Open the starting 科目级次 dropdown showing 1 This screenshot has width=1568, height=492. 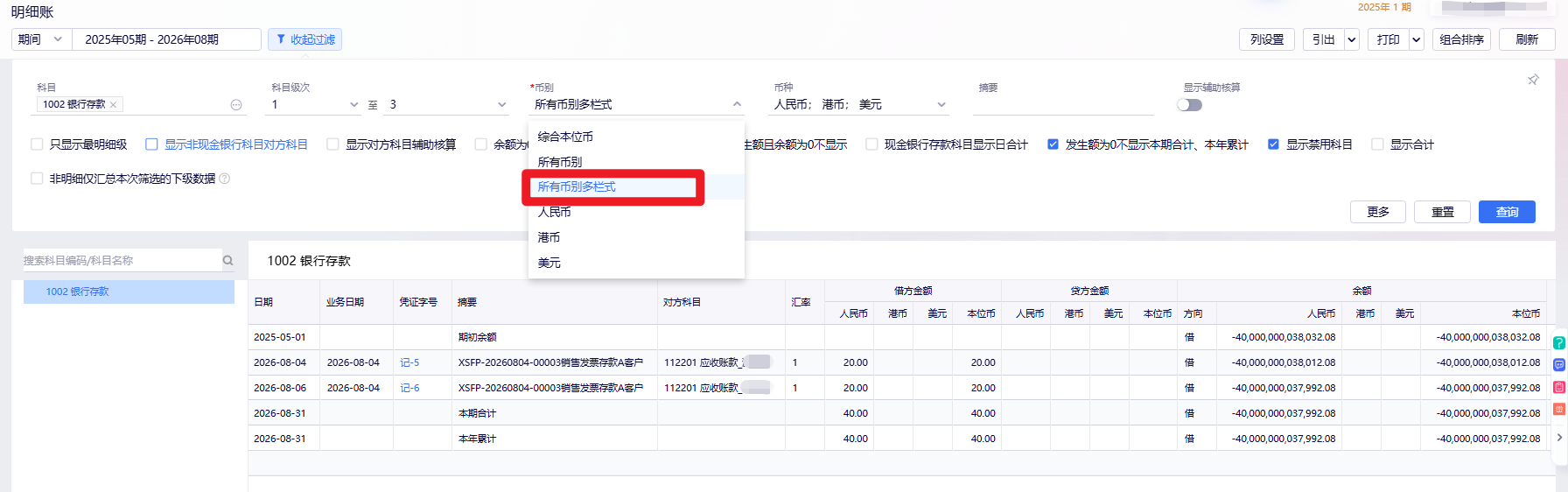pos(315,104)
